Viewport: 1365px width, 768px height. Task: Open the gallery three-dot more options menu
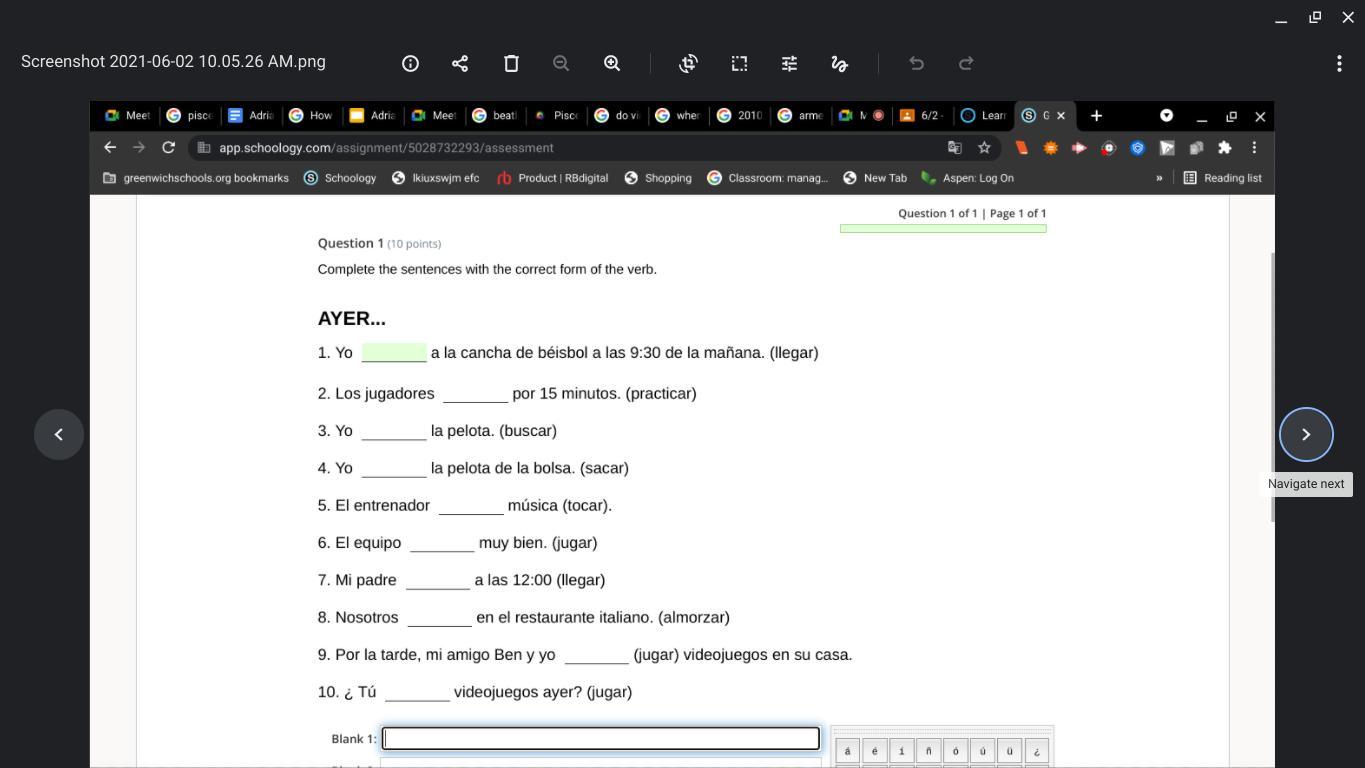pyautogui.click(x=1339, y=63)
